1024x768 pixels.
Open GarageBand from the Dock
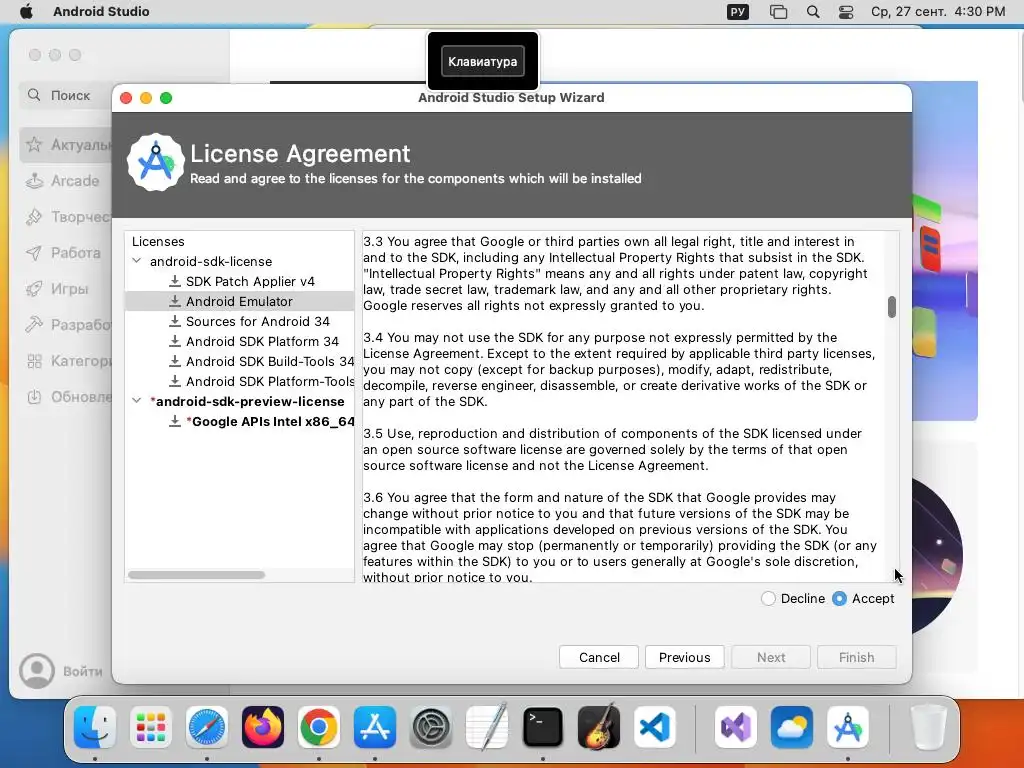tap(599, 727)
